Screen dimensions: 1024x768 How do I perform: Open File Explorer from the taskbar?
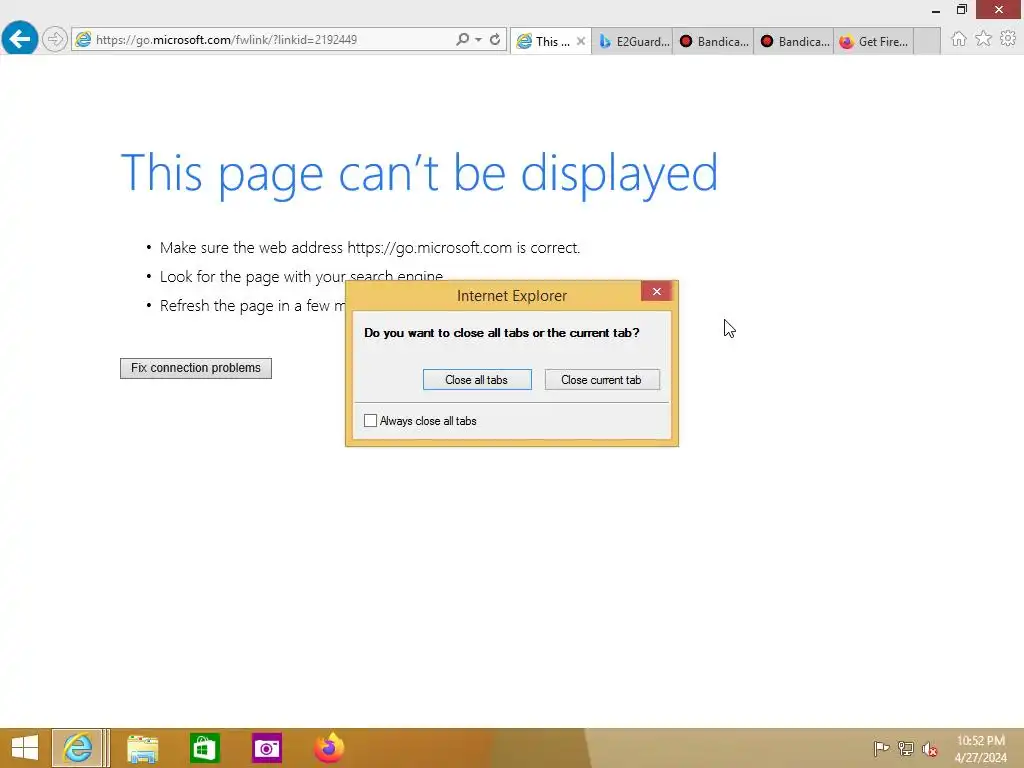[x=142, y=748]
